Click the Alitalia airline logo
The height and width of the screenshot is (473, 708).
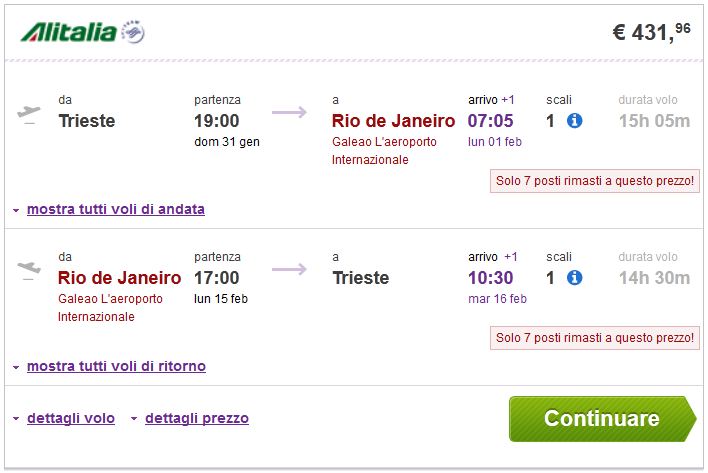click(x=83, y=32)
